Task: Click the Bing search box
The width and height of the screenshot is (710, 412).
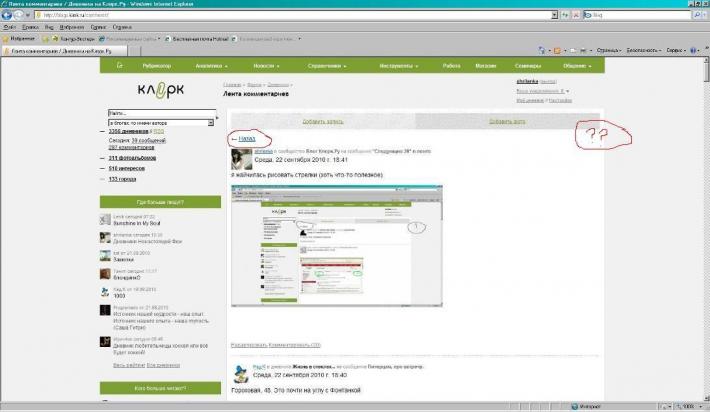Action: [x=638, y=15]
